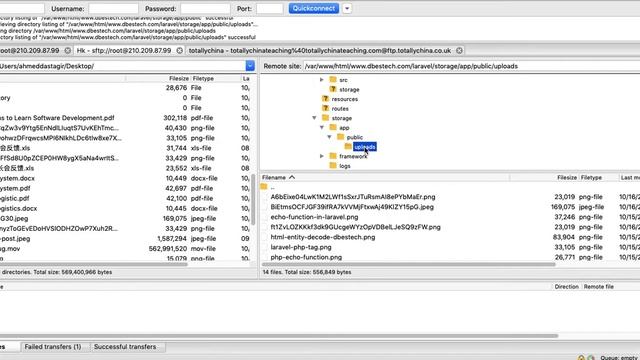Select local file ending in post.jpeg

point(15,239)
